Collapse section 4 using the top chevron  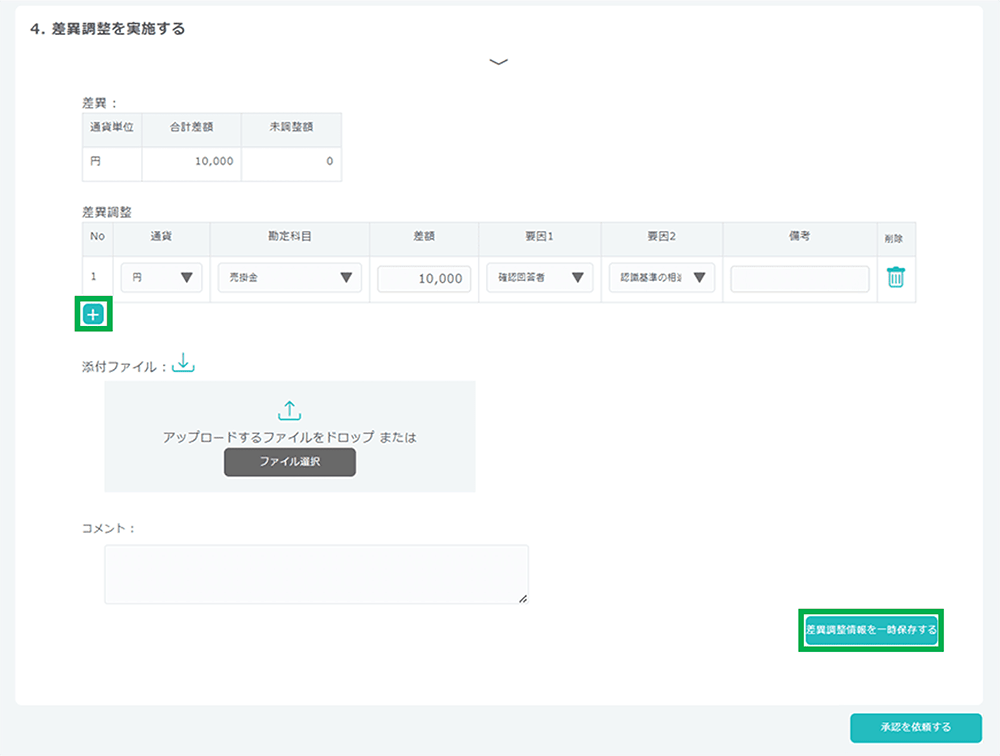(x=499, y=62)
